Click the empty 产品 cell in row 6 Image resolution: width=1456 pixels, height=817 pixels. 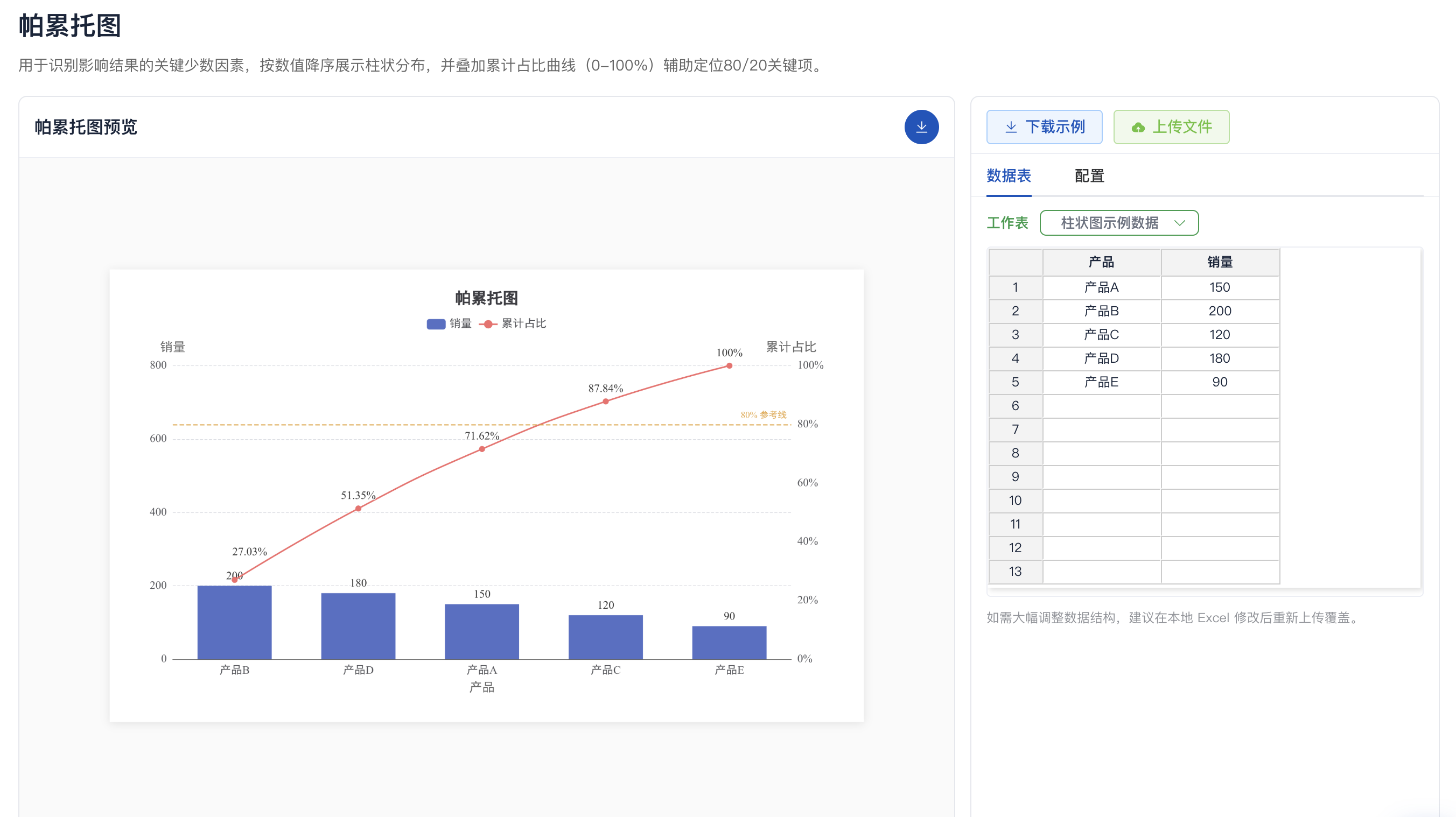(1102, 406)
